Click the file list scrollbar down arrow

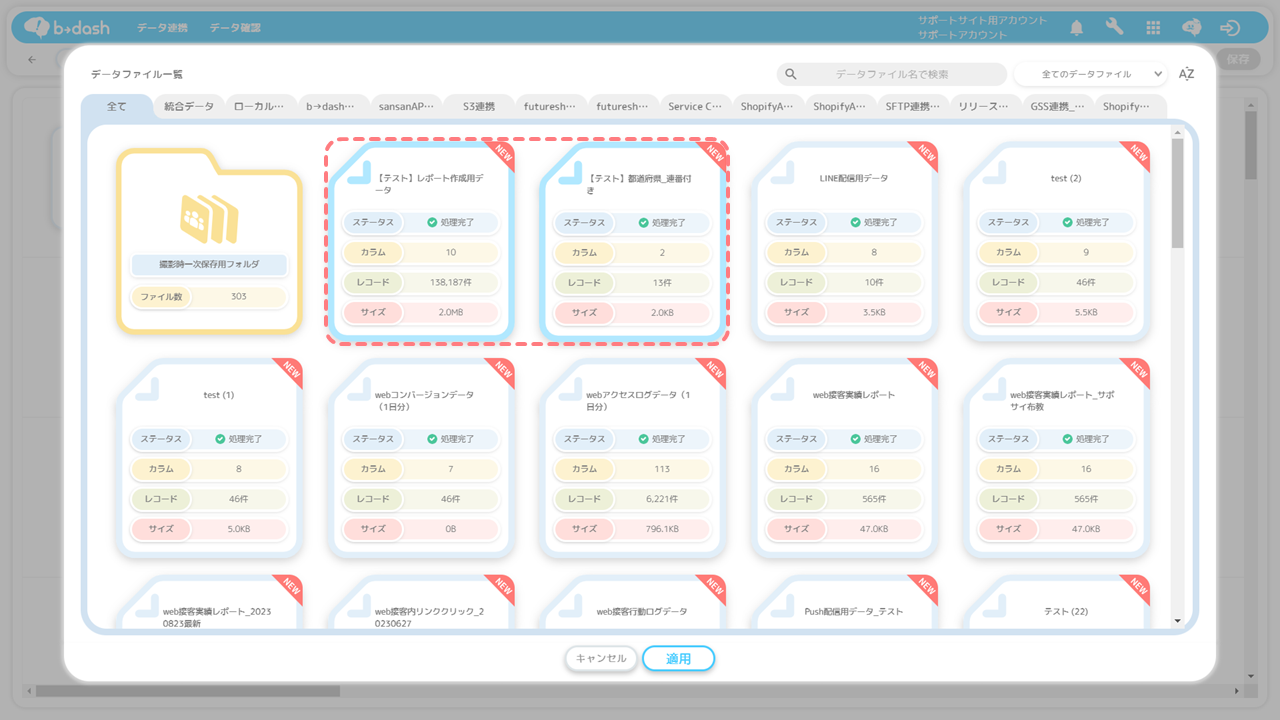point(1177,621)
